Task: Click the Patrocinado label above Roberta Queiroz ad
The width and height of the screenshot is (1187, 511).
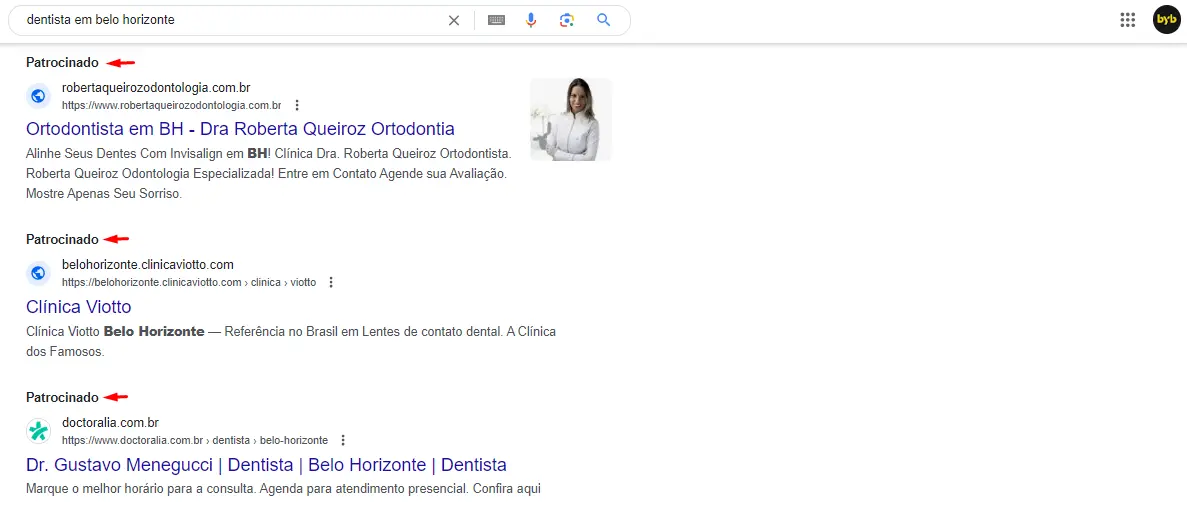Action: [x=62, y=62]
